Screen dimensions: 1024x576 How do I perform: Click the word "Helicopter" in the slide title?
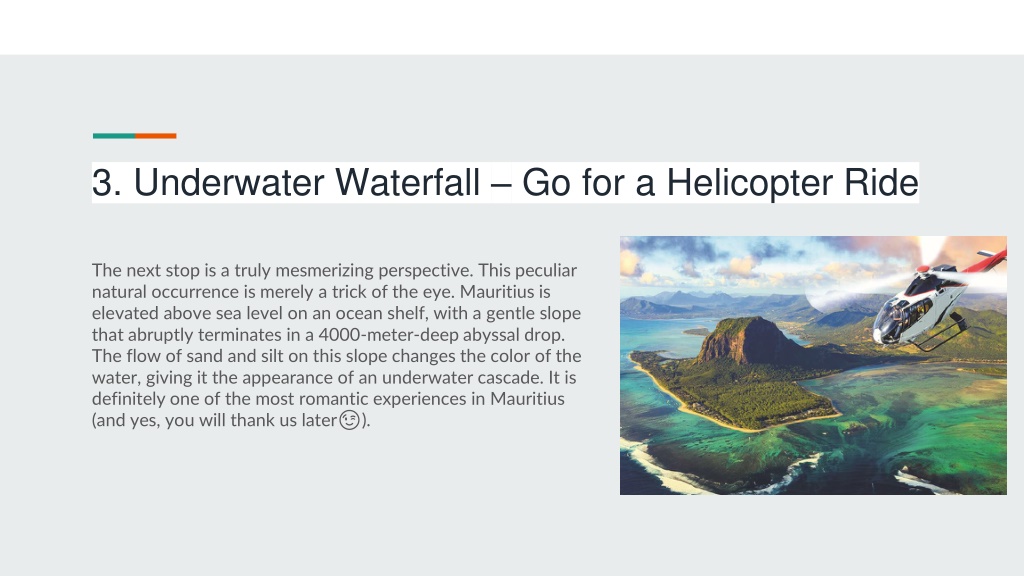point(749,182)
